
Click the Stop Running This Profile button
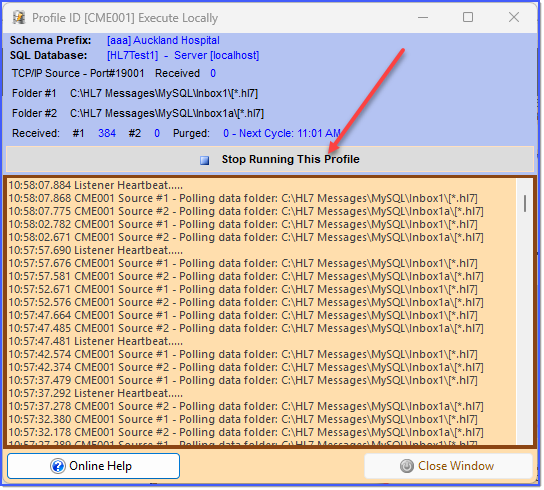(x=270, y=159)
